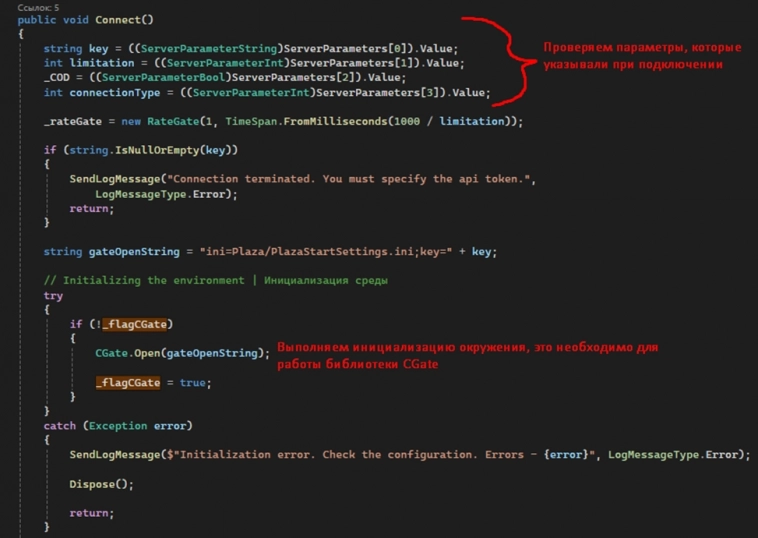Click the IsNullOrEmpty method call
The width and height of the screenshot is (758, 538).
click(x=157, y=150)
